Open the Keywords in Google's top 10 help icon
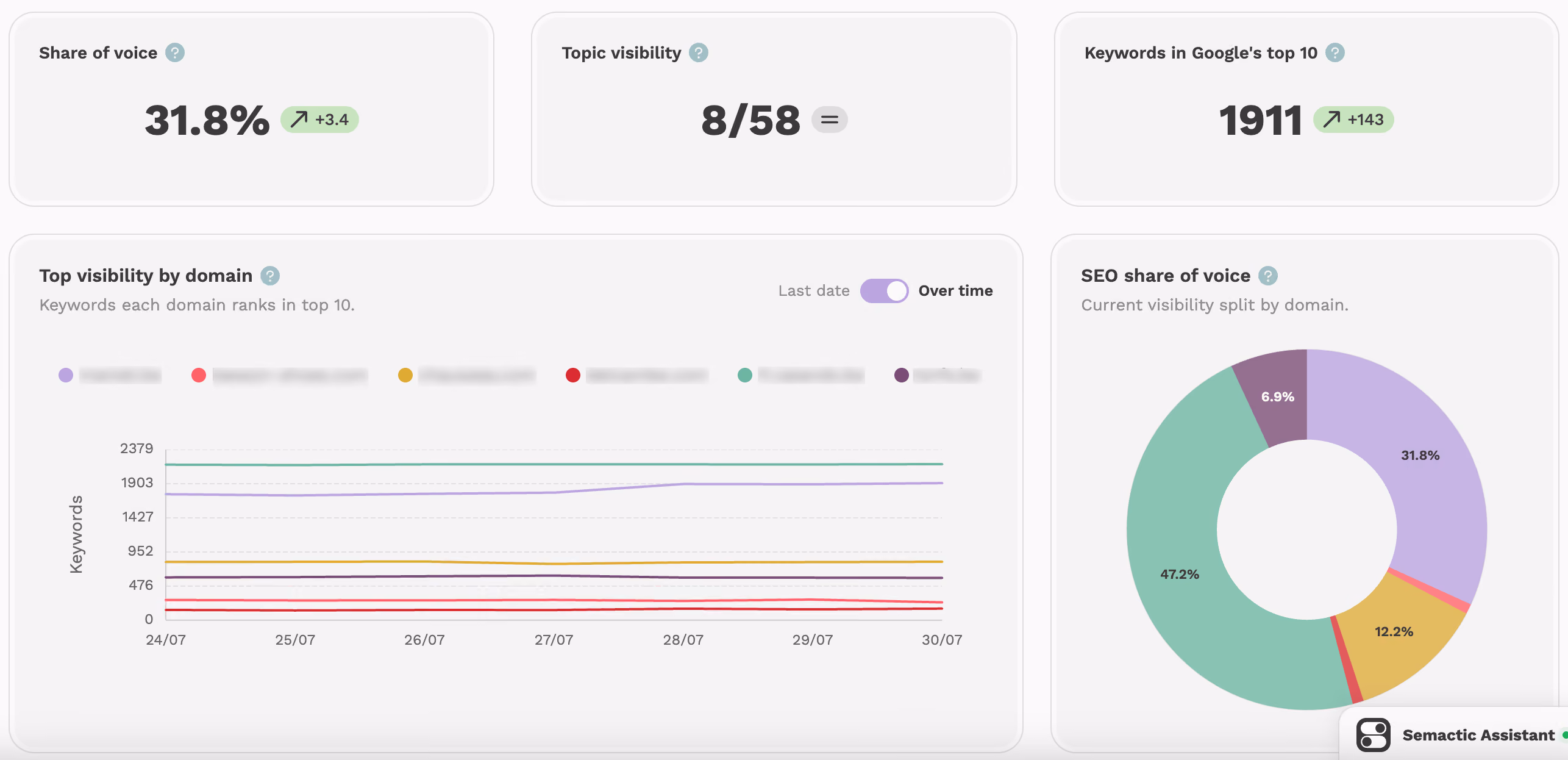 pos(1335,53)
